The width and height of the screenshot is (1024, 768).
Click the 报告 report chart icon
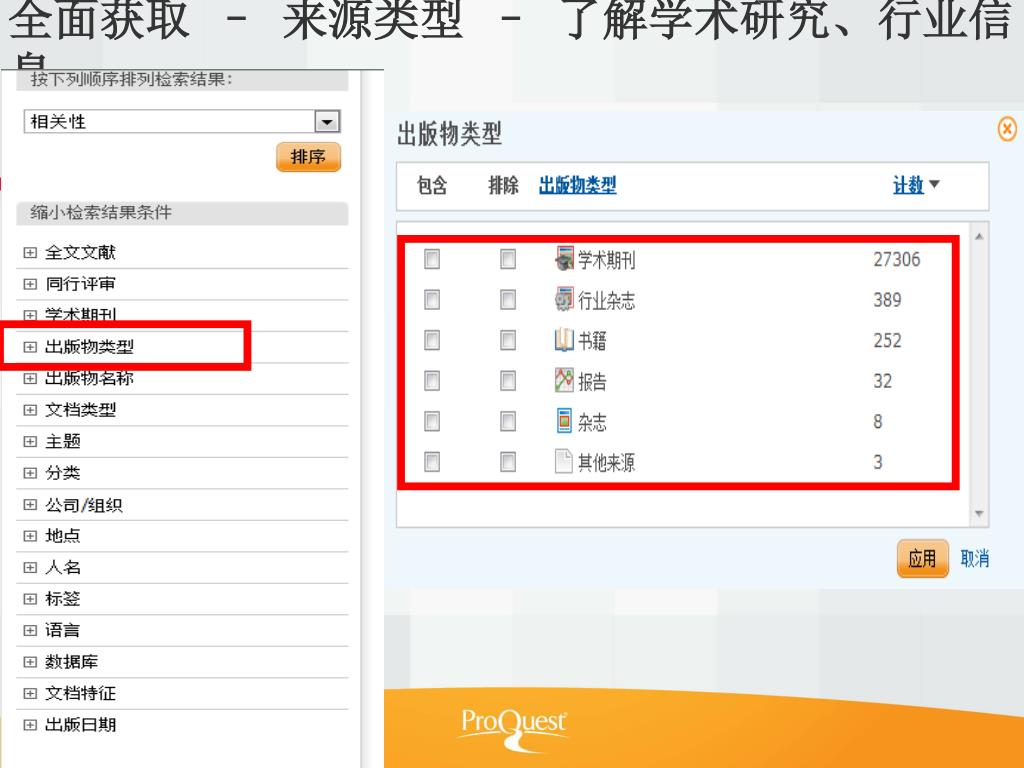[x=564, y=380]
